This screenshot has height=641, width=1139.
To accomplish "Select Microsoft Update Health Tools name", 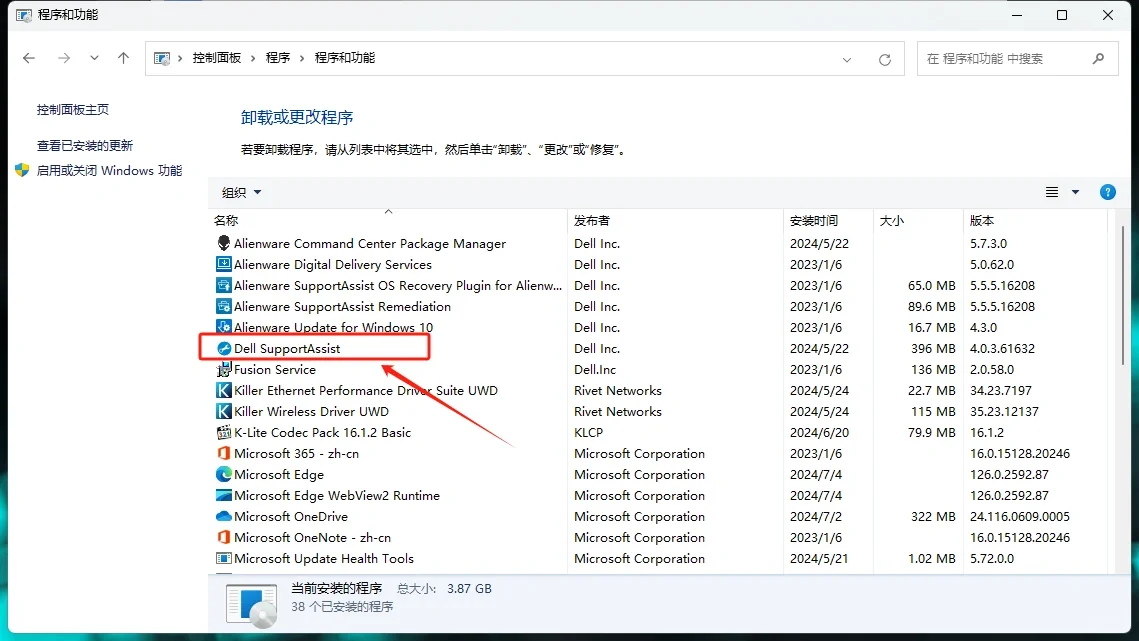I will click(324, 559).
